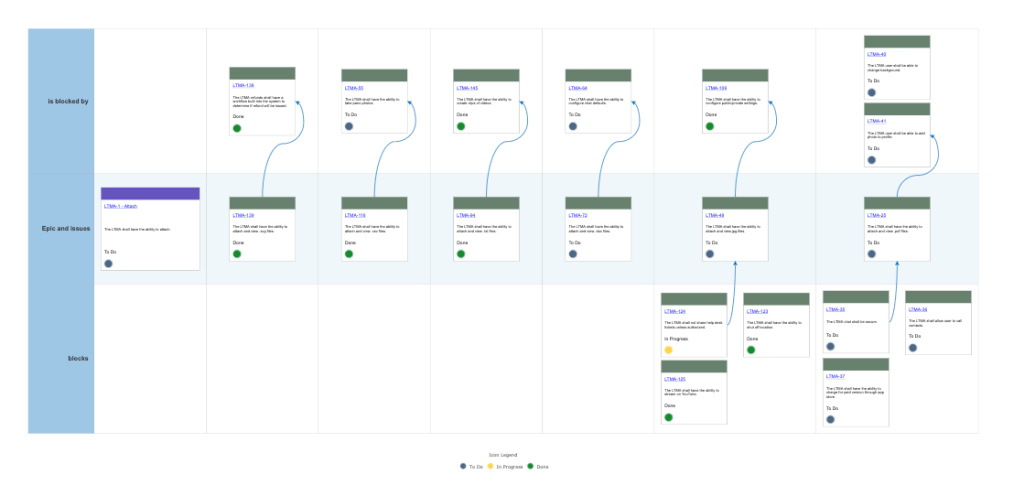Viewport: 1024px width, 485px height.
Task: Click the To Do status icon on LTMA-37
Action: click(831, 420)
